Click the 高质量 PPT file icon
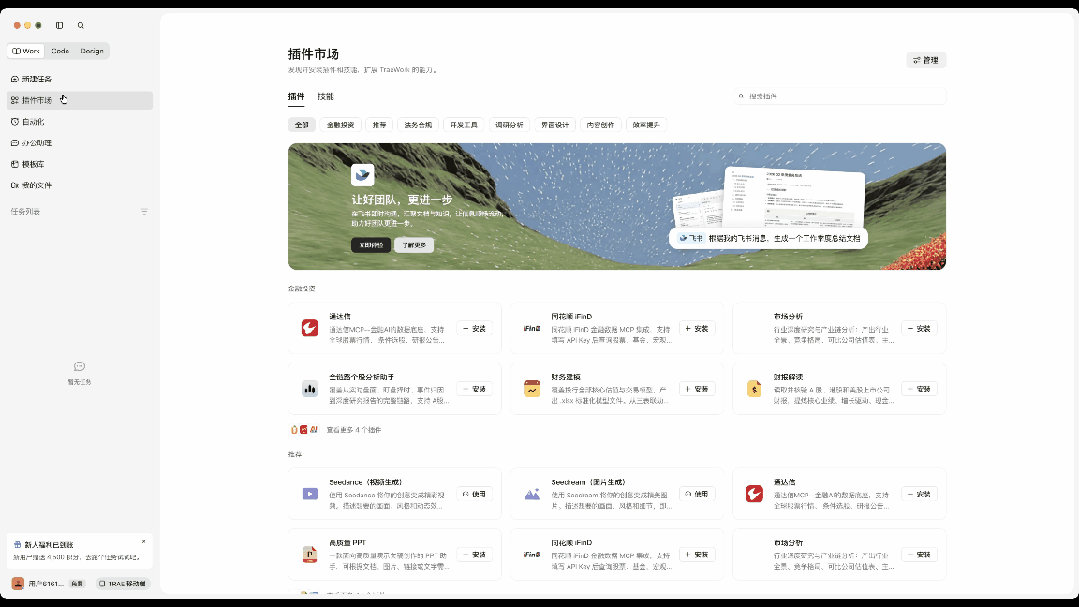The image size is (1079, 607). 310,555
